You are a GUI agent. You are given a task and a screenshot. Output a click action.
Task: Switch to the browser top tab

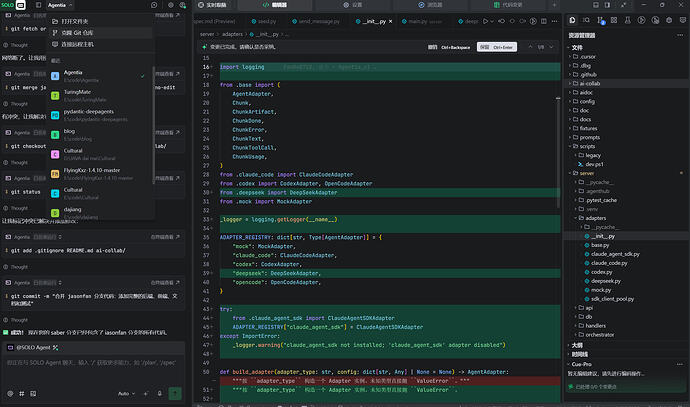tap(430, 5)
